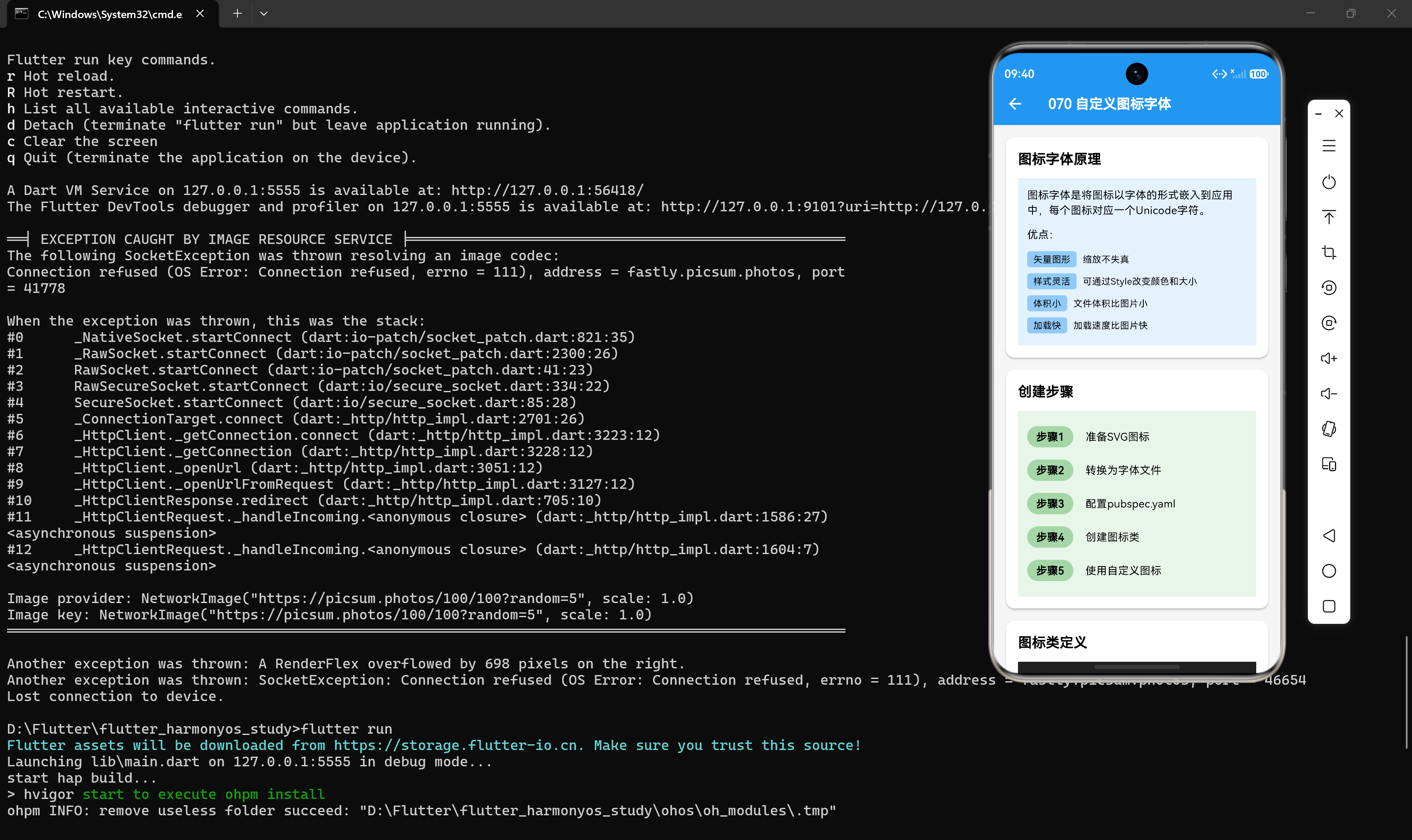
Task: Tap the back arrow in the app bar
Action: 1015,104
